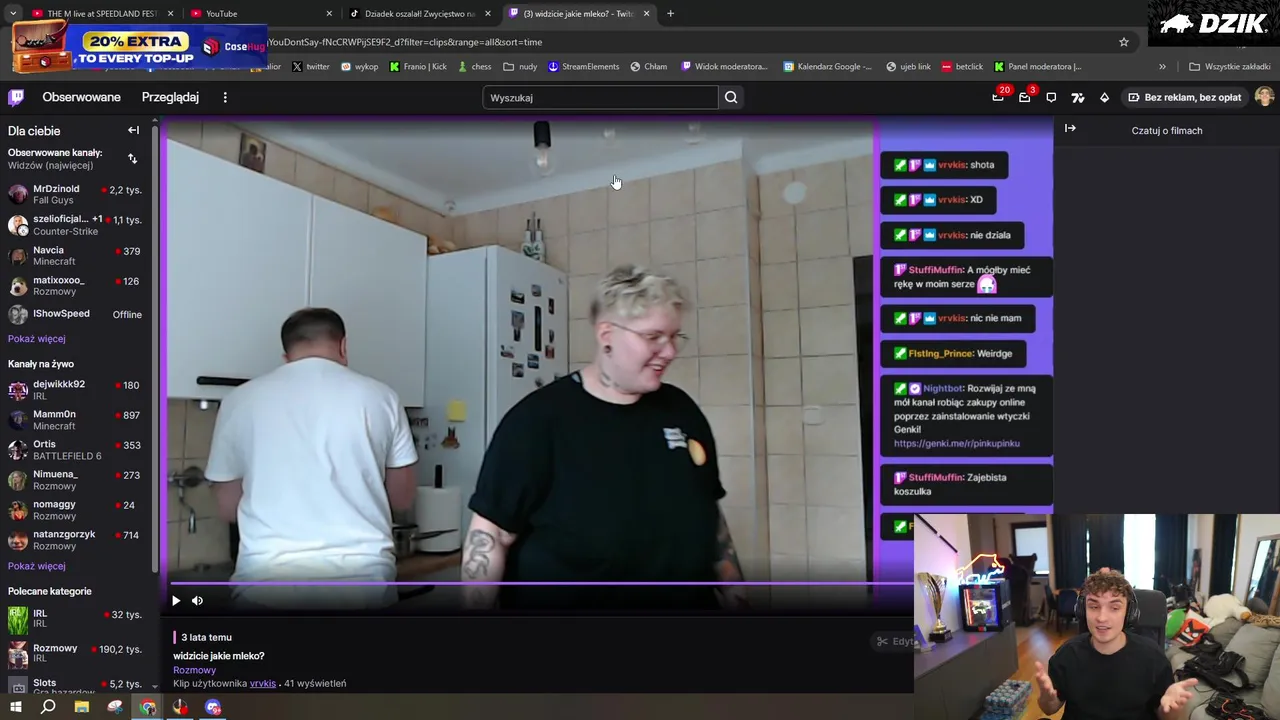1280x720 pixels.
Task: Open the 'Franio | Kick' bookmark
Action: [418, 67]
